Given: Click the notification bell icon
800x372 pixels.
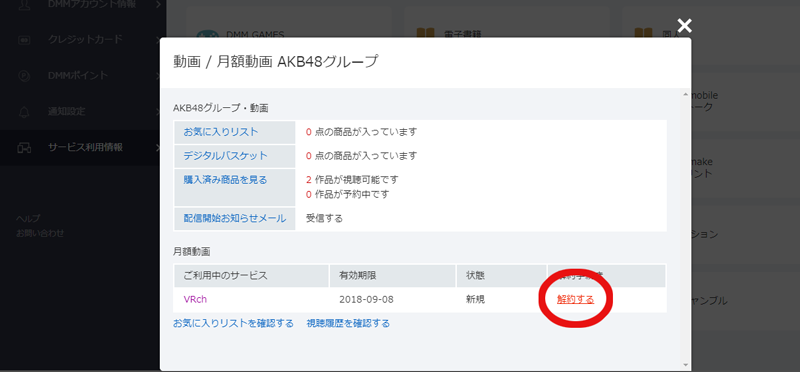Looking at the screenshot, I should [x=24, y=112].
